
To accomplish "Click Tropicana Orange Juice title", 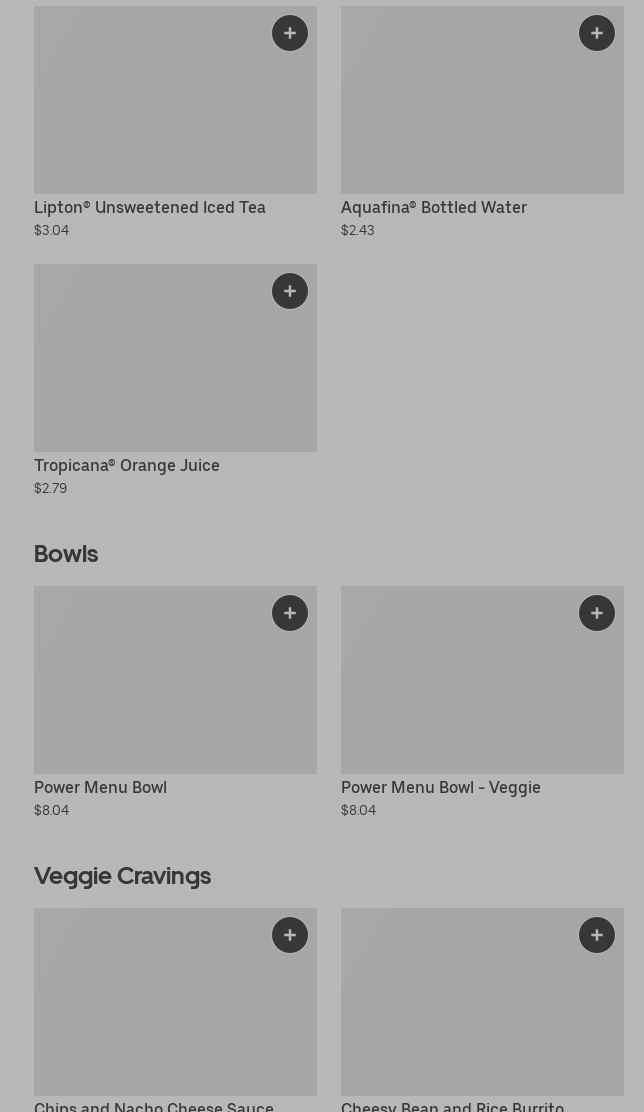I will 127,466.
